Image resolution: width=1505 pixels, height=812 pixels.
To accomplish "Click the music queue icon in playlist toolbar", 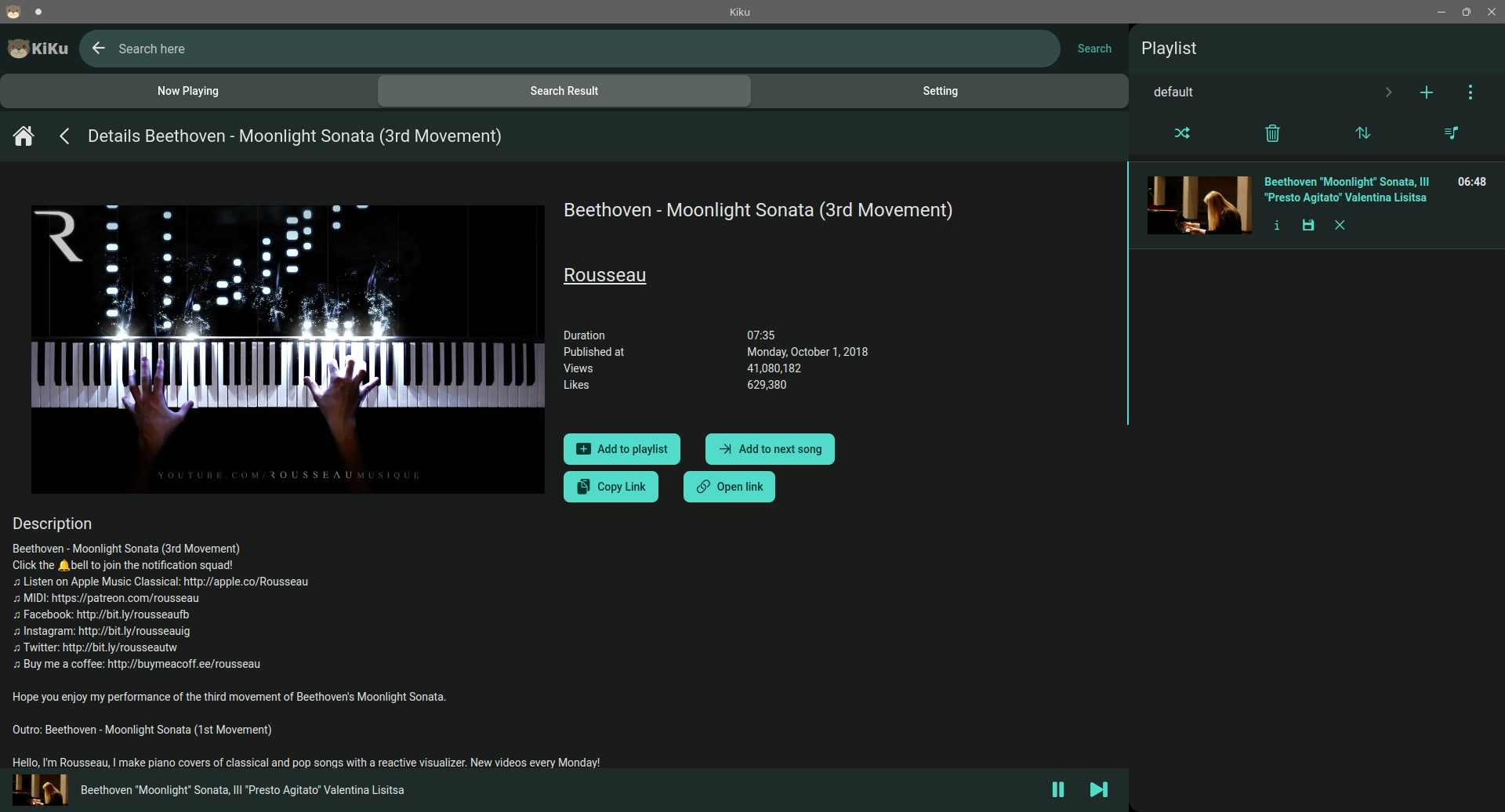I will coord(1451,133).
